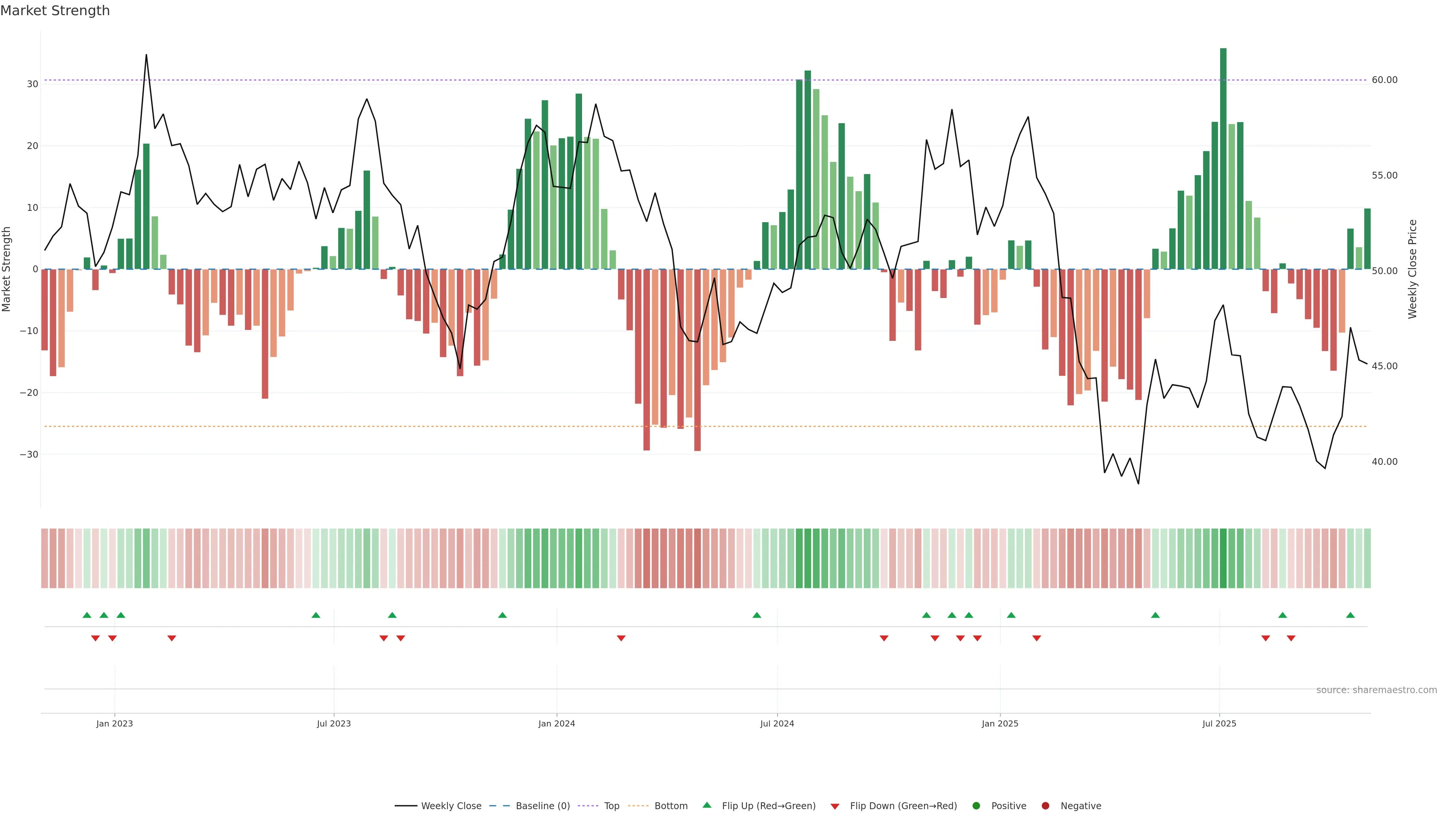Click the Bottom legend line icon

point(638,806)
